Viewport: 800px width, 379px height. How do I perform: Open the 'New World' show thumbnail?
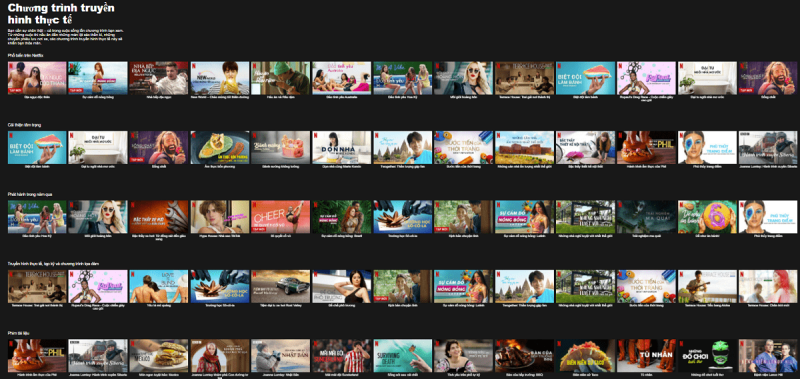click(220, 78)
